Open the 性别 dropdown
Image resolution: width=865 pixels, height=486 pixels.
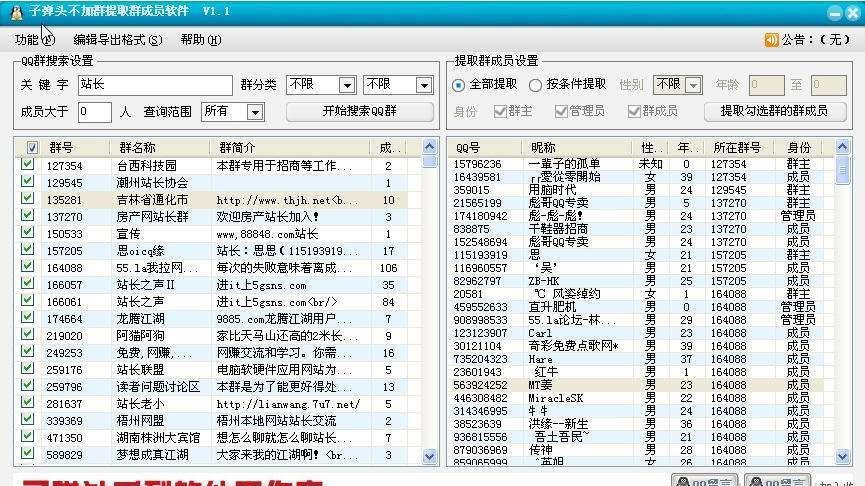pyautogui.click(x=677, y=85)
